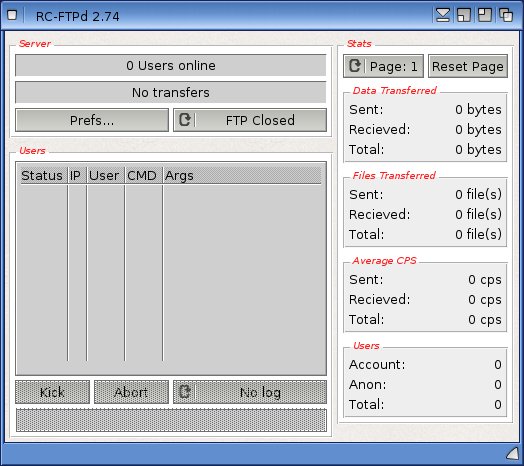Click the iconify gadget in title bar
This screenshot has height=466, width=524.
click(x=443, y=15)
